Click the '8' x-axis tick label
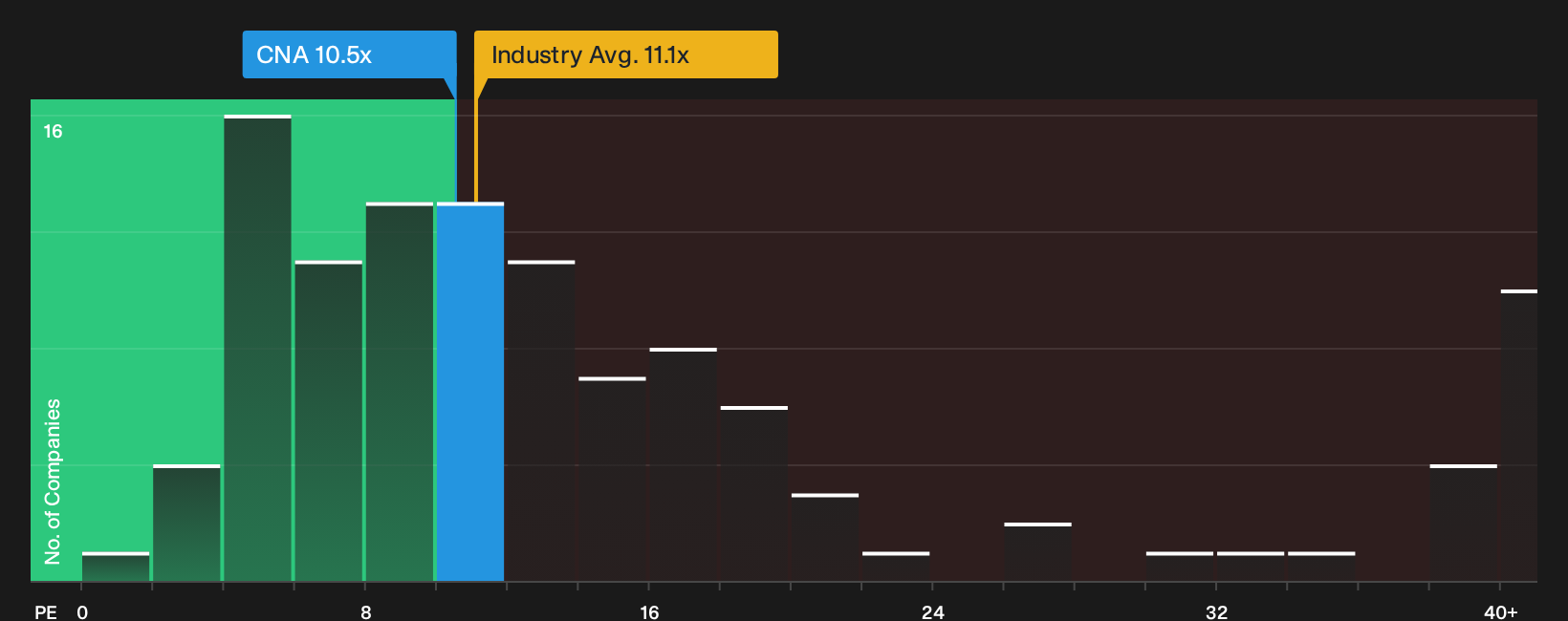This screenshot has height=621, width=1568. pos(366,611)
